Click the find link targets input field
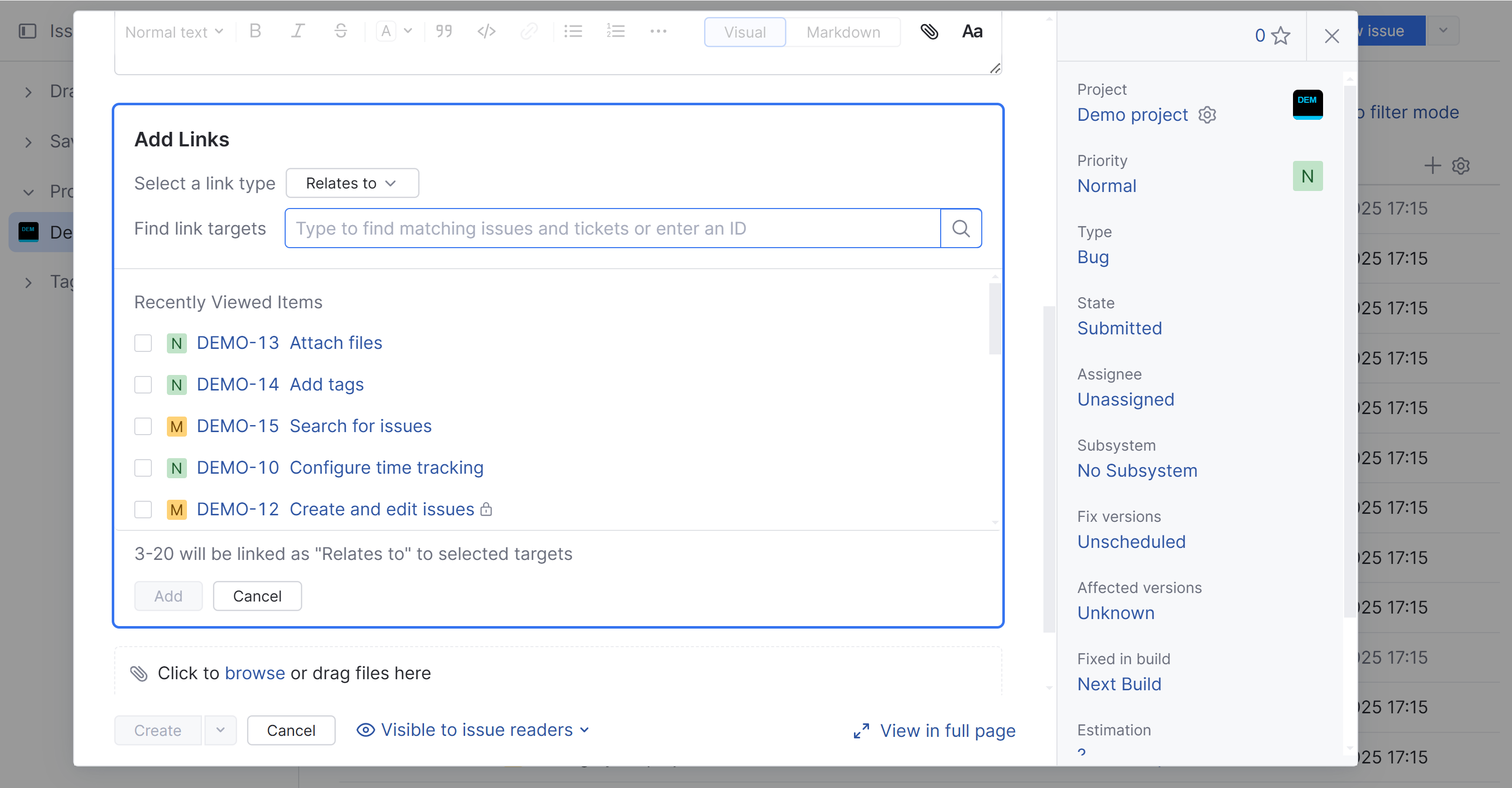Viewport: 1512px width, 788px height. [x=612, y=229]
